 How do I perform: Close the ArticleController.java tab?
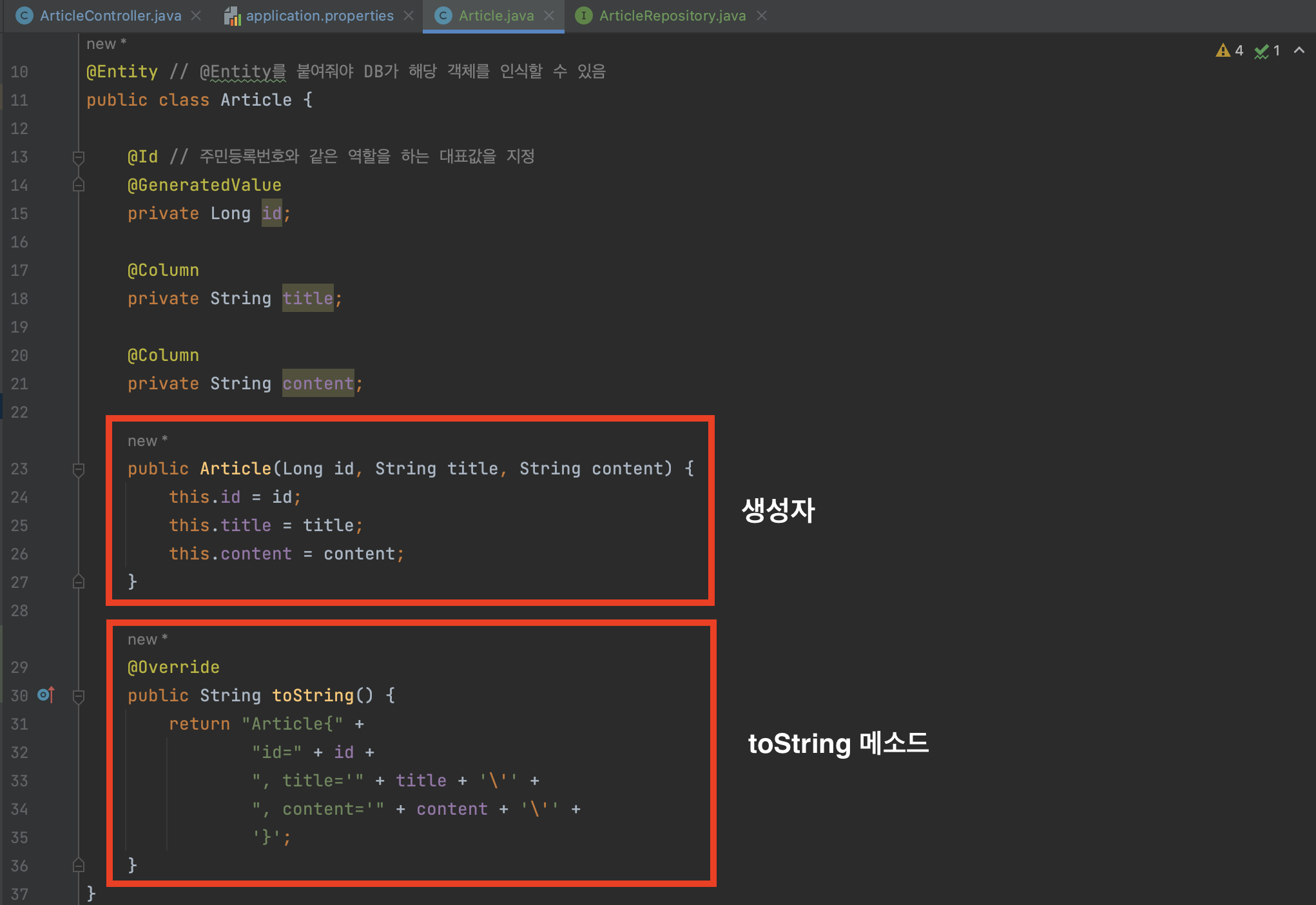197,15
